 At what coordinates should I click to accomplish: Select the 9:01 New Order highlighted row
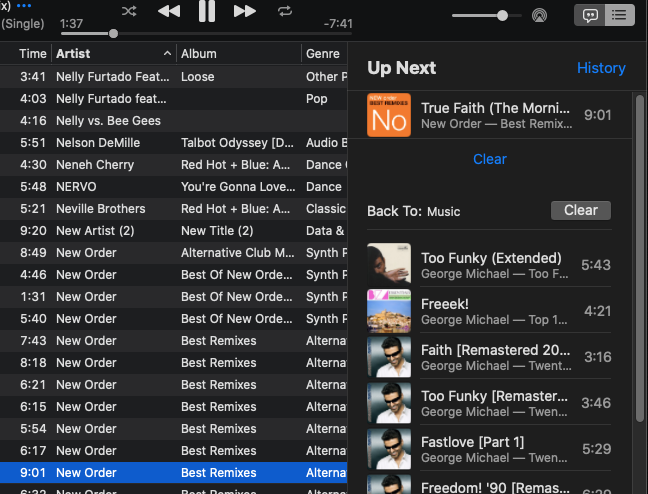[174, 473]
